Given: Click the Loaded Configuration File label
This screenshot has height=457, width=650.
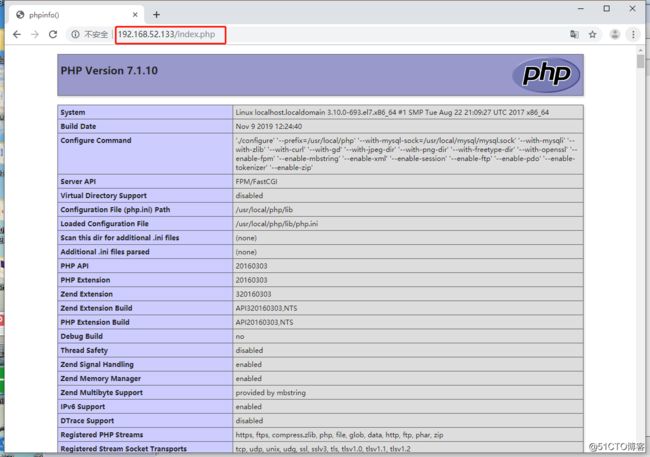Looking at the screenshot, I should pyautogui.click(x=104, y=224).
